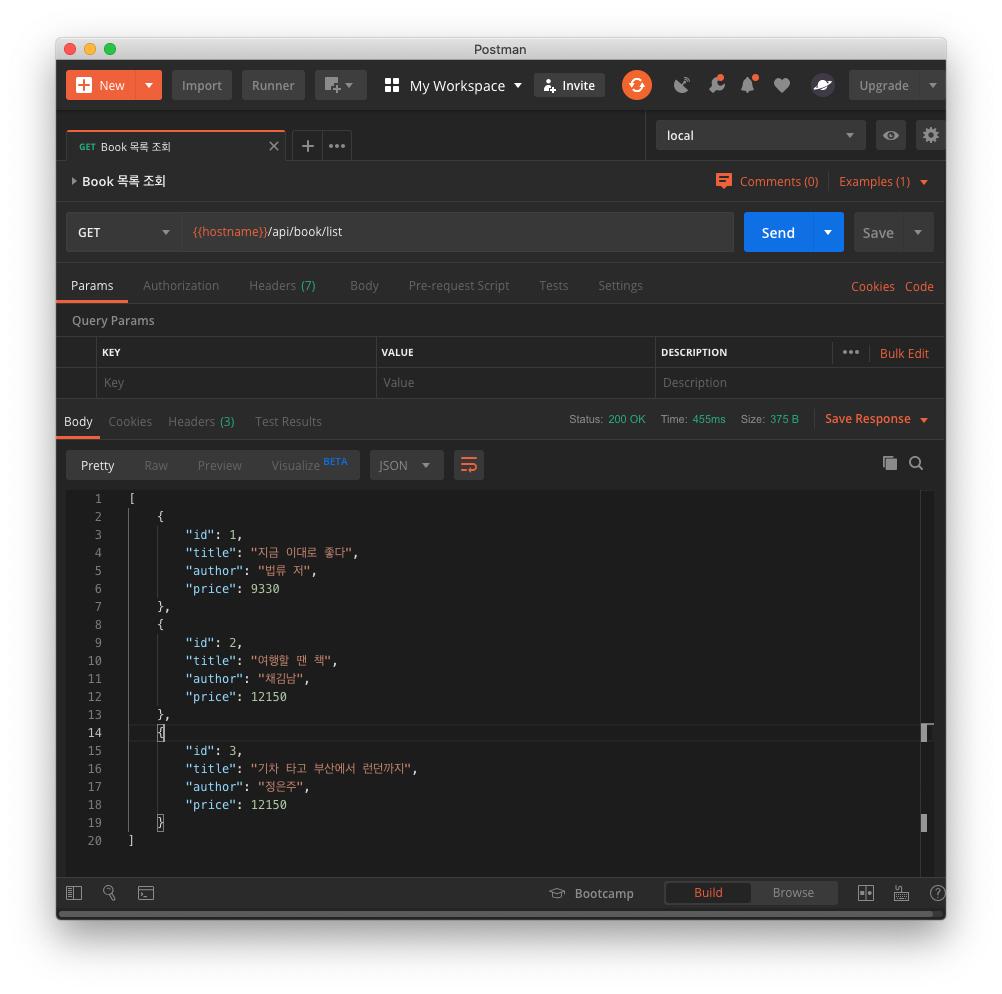Open the GET method dropdown

[x=124, y=232]
